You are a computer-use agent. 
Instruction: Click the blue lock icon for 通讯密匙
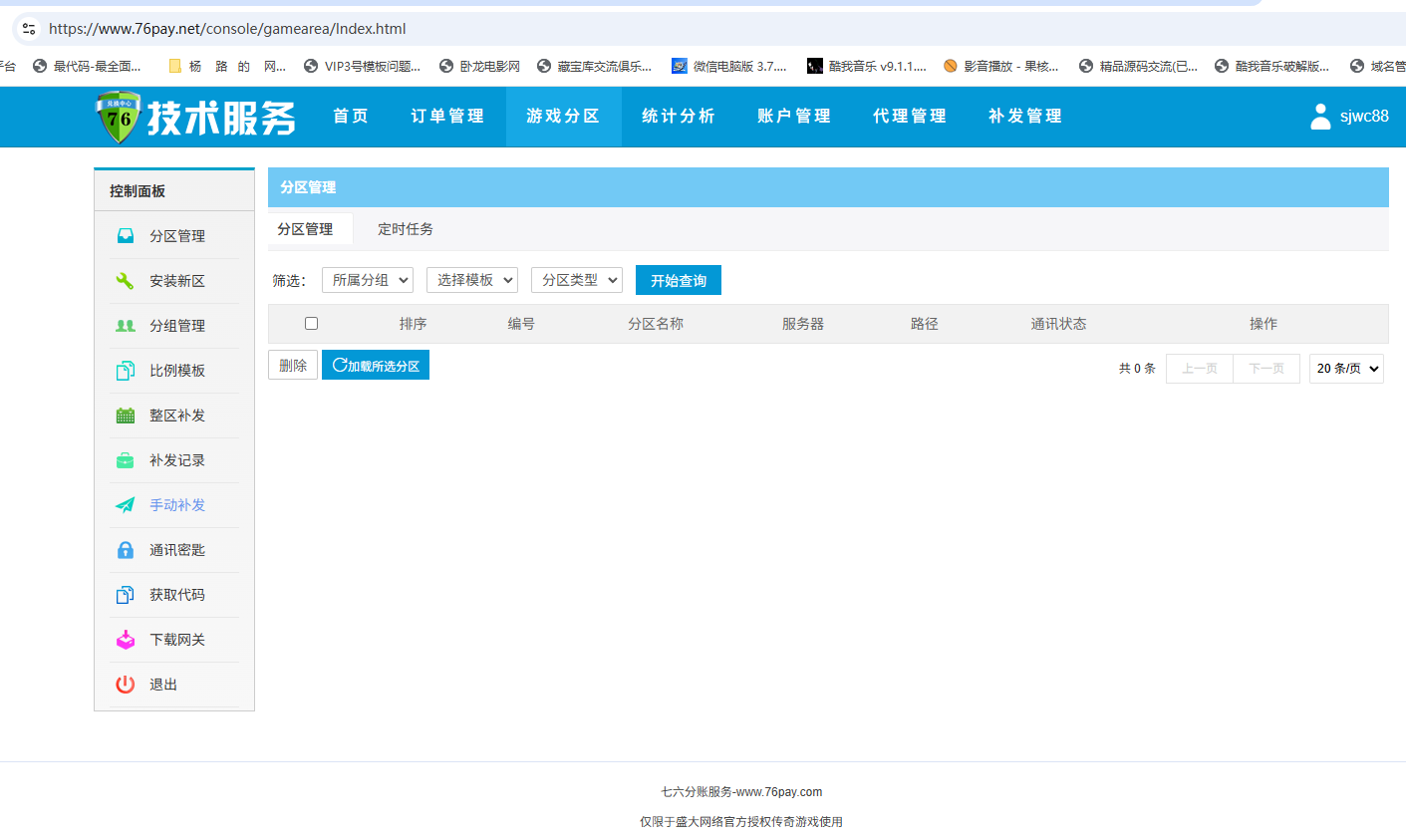126,550
